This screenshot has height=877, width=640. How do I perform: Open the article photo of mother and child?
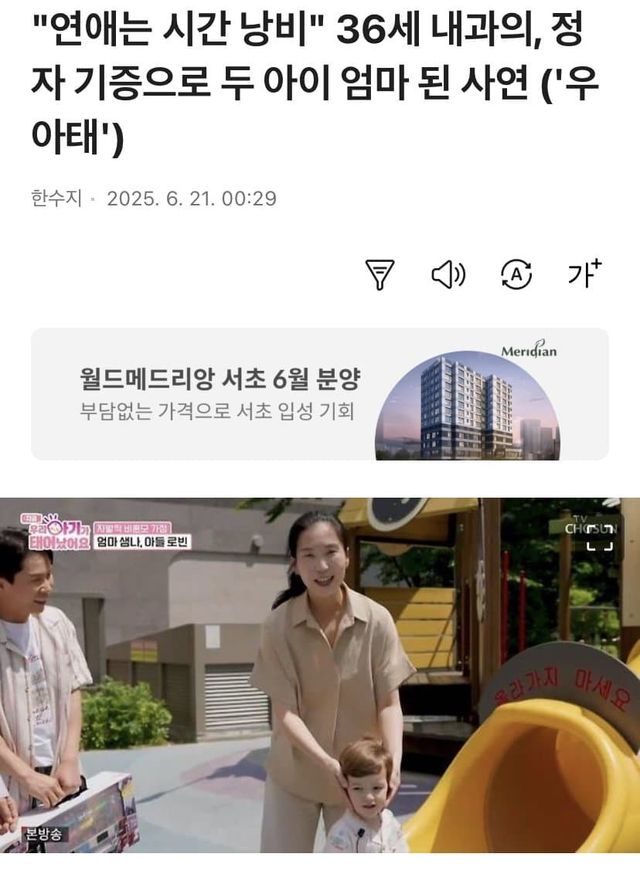click(x=320, y=675)
